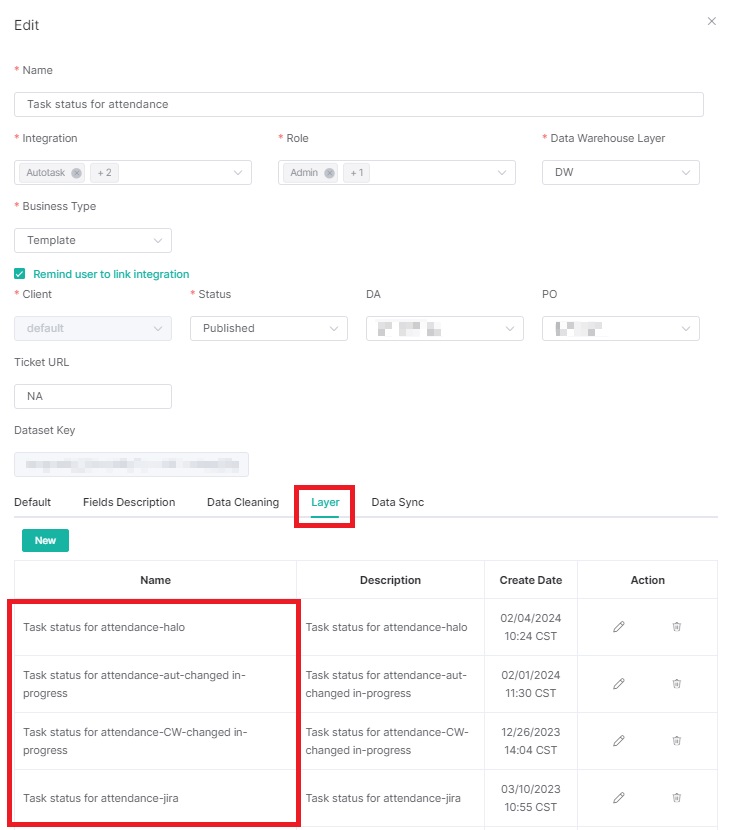Close the Edit dialog
733x830 pixels.
pos(711,20)
